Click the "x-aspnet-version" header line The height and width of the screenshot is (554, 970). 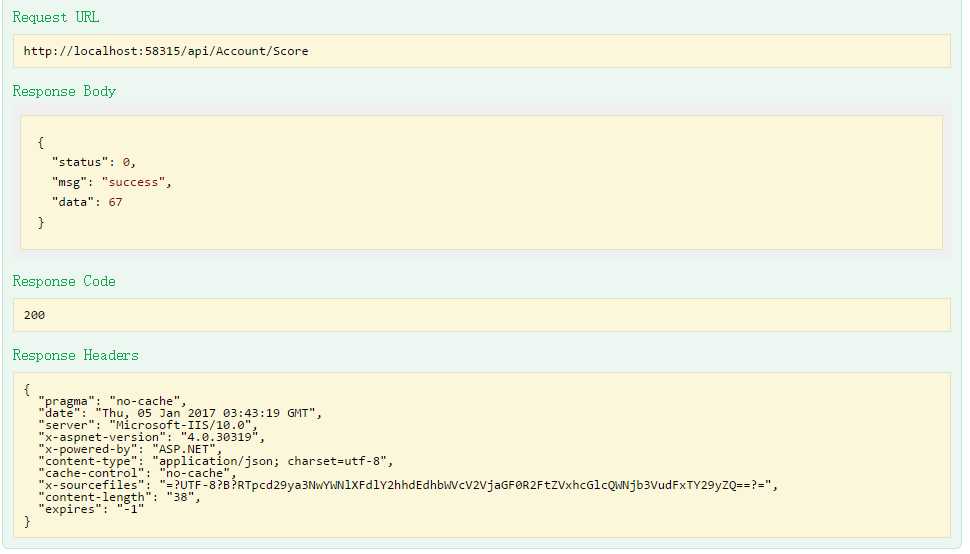click(152, 437)
